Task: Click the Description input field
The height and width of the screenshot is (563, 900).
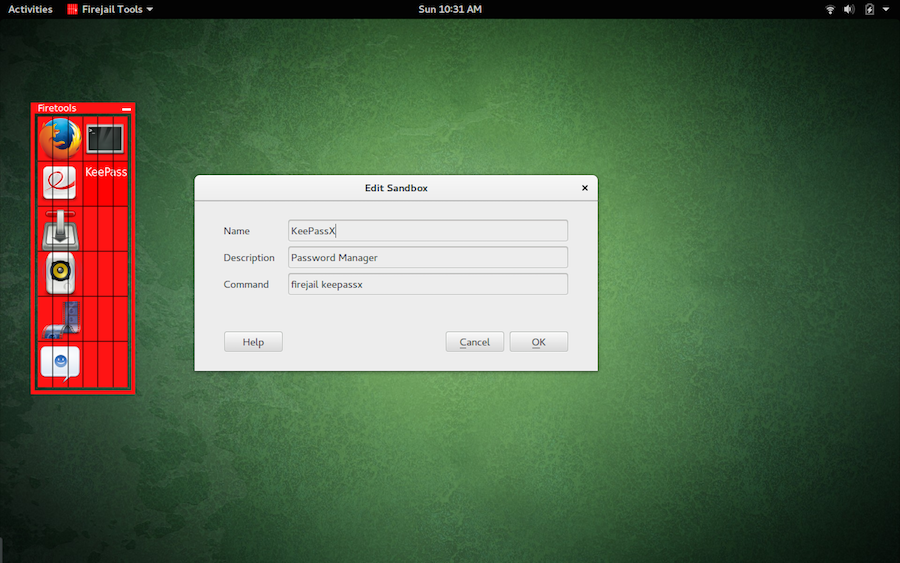Action: tap(428, 258)
